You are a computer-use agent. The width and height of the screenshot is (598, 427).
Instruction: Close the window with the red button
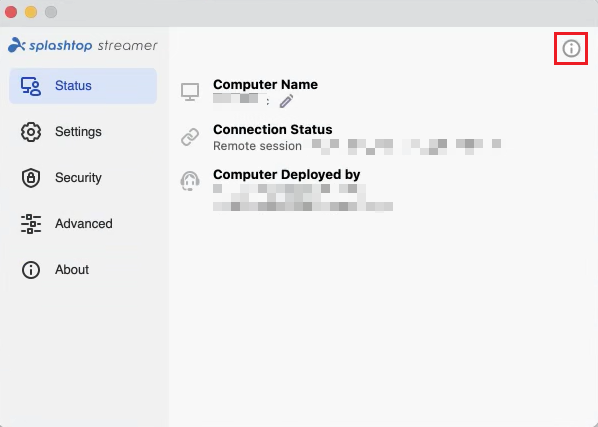11,12
